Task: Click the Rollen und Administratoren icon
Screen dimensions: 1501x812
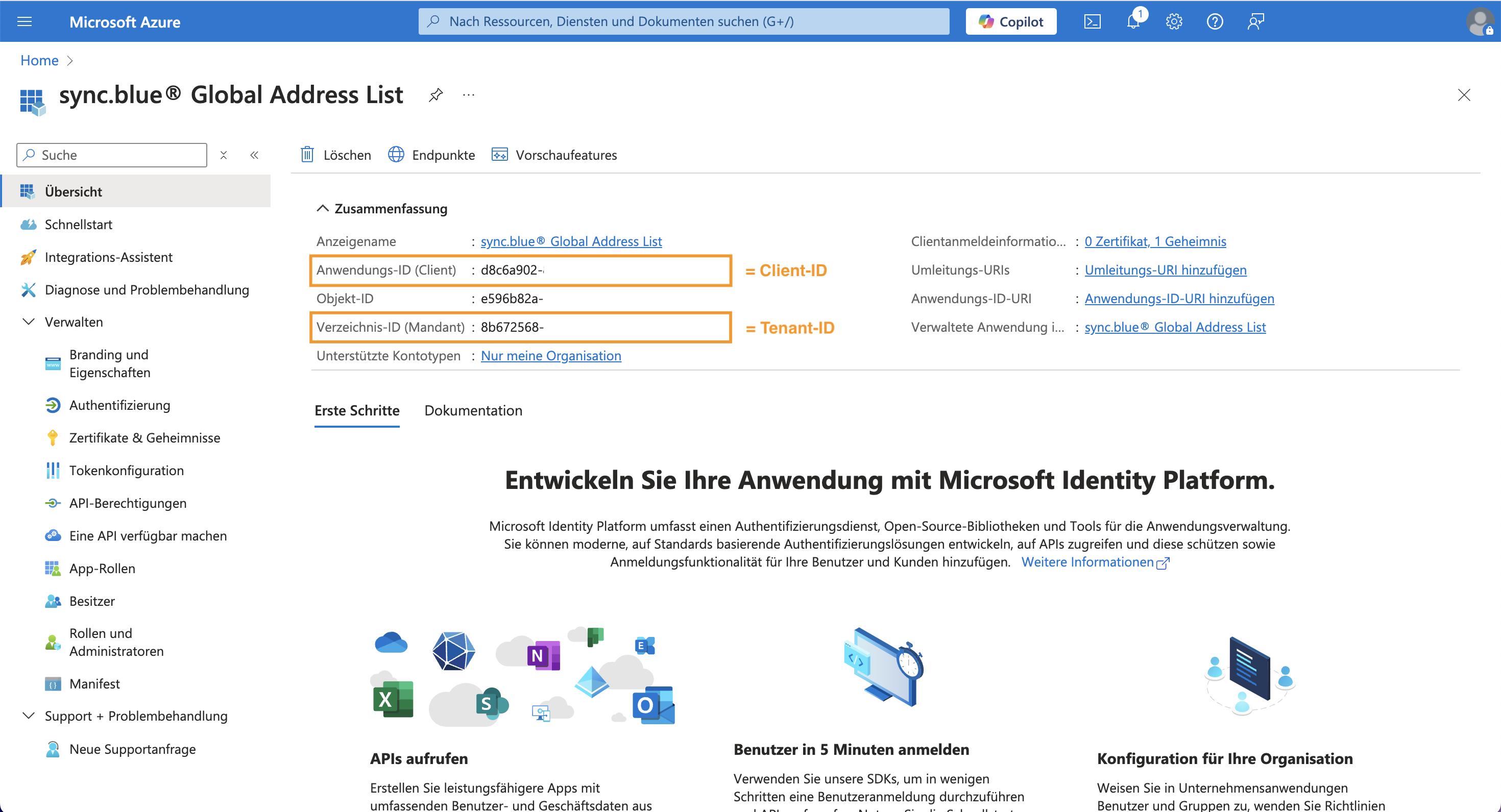Action: (x=53, y=642)
